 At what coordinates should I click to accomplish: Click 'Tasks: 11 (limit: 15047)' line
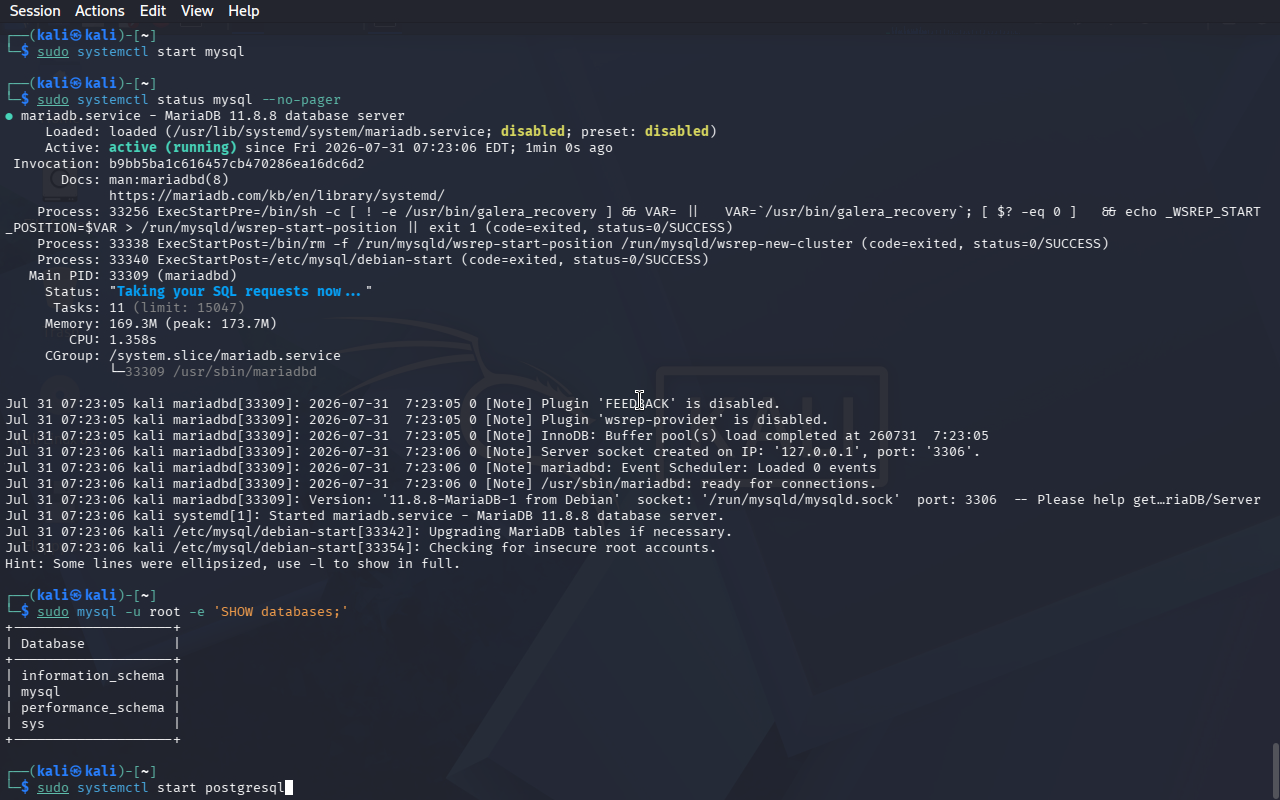149,307
